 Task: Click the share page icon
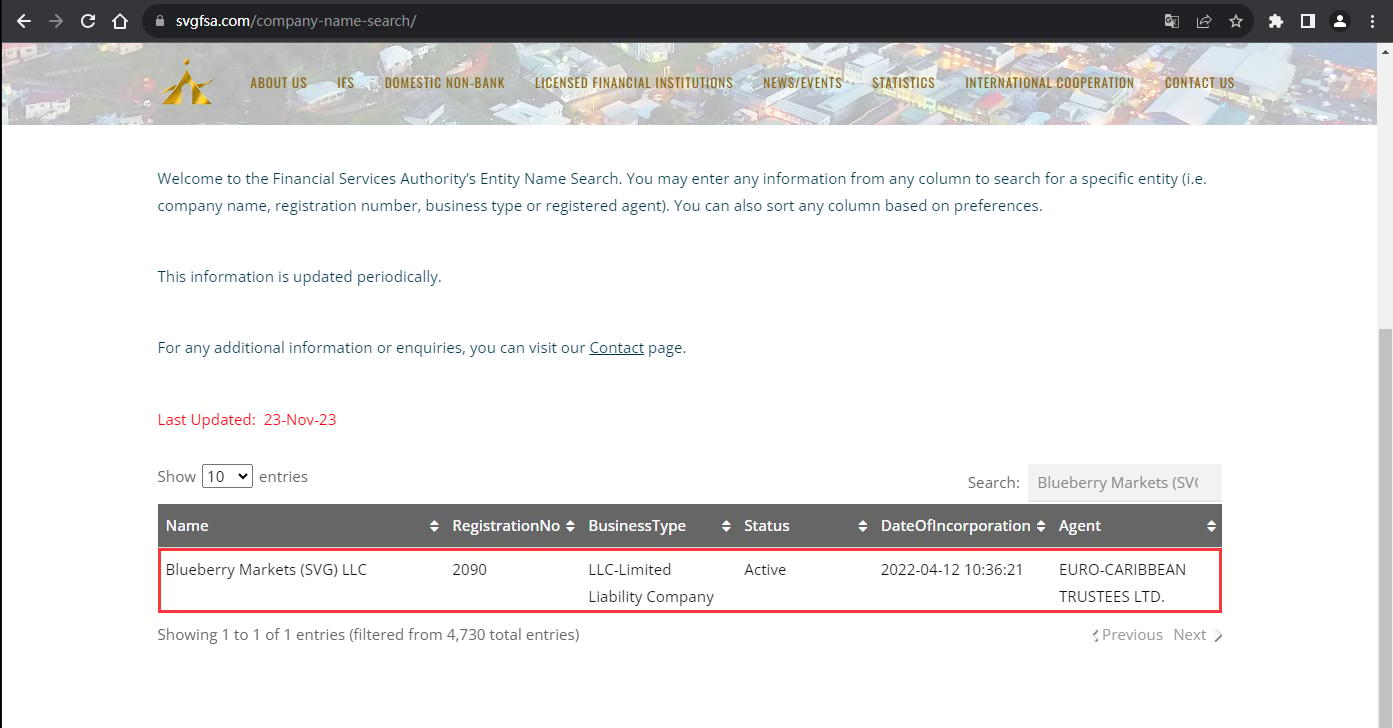[1204, 21]
